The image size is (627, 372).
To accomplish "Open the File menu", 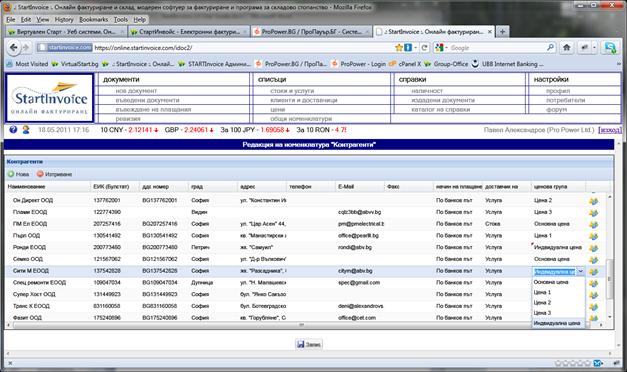I will [x=11, y=19].
